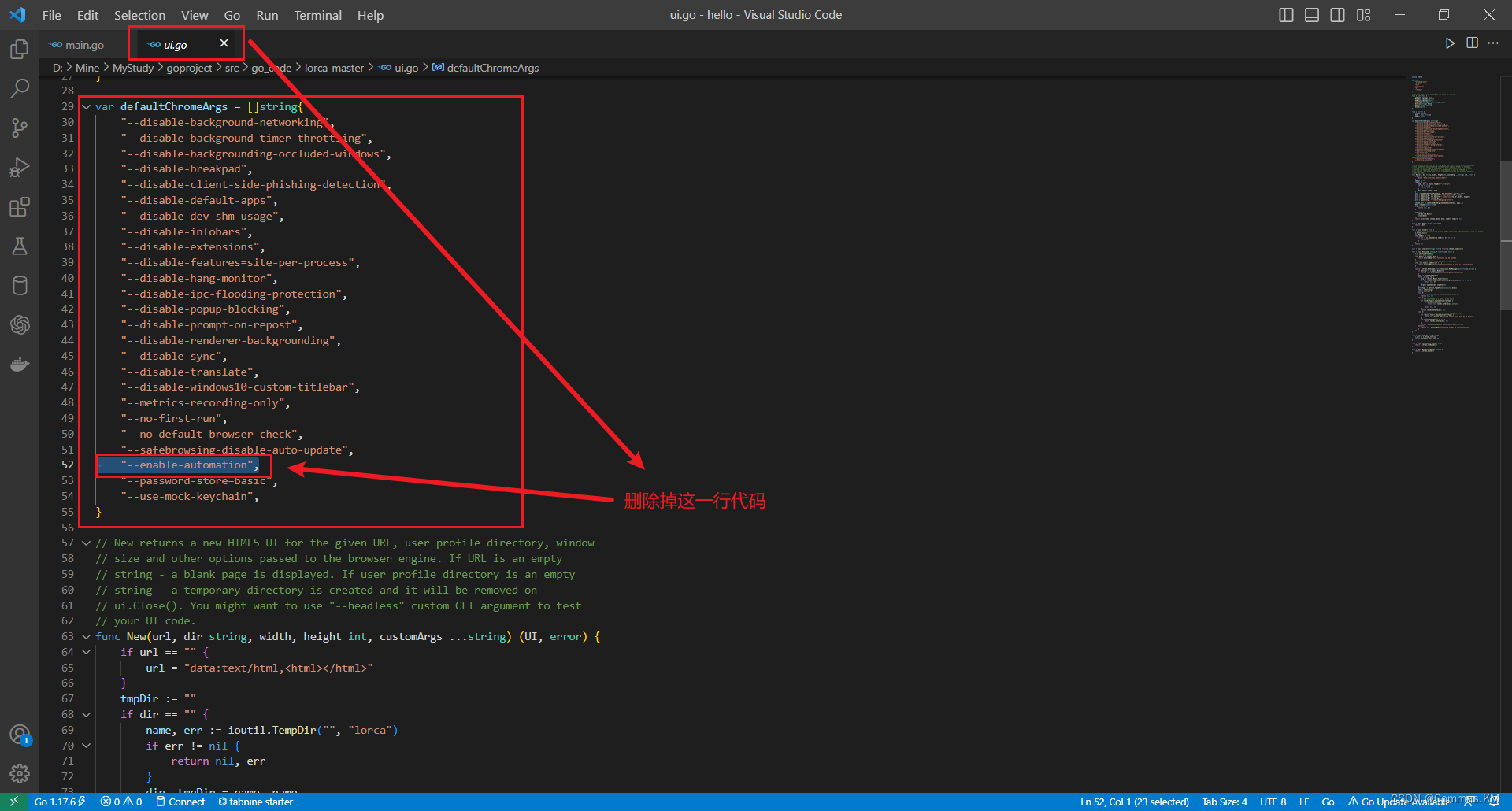Open the Selection menu
Viewport: 1512px width, 811px height.
[x=139, y=15]
